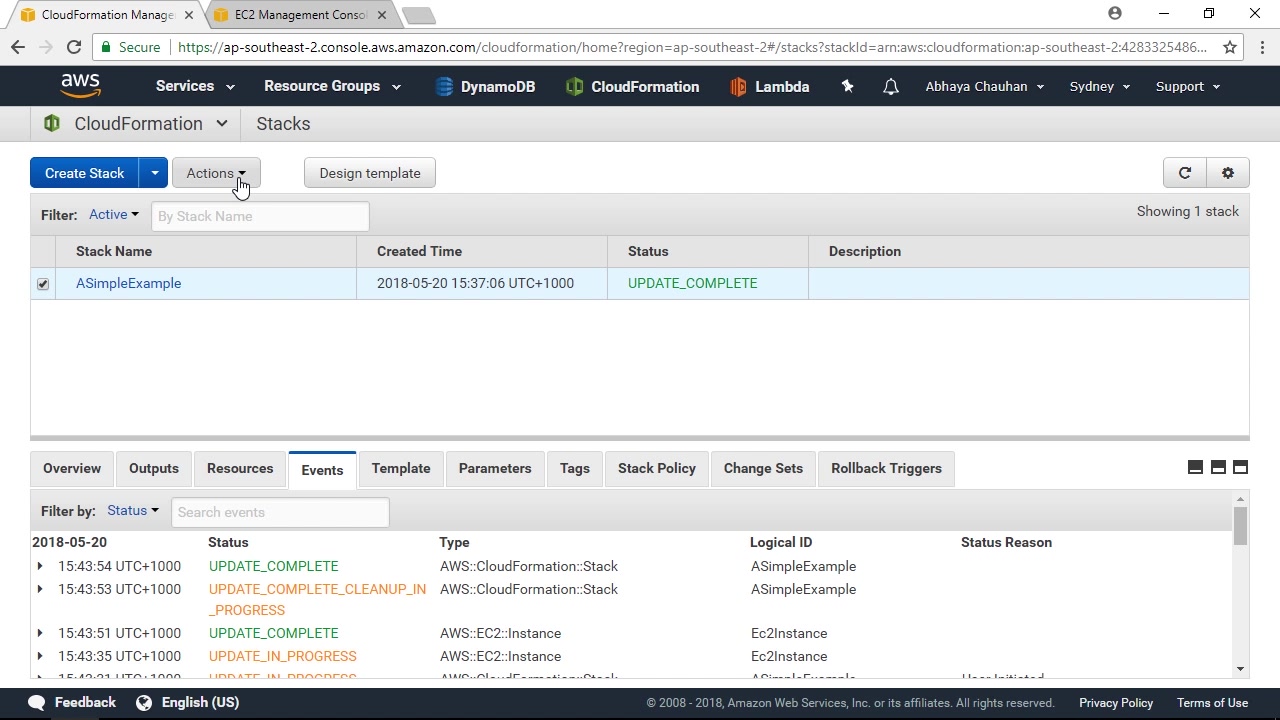The image size is (1280, 720).
Task: Open a new browser tab
Action: [419, 15]
